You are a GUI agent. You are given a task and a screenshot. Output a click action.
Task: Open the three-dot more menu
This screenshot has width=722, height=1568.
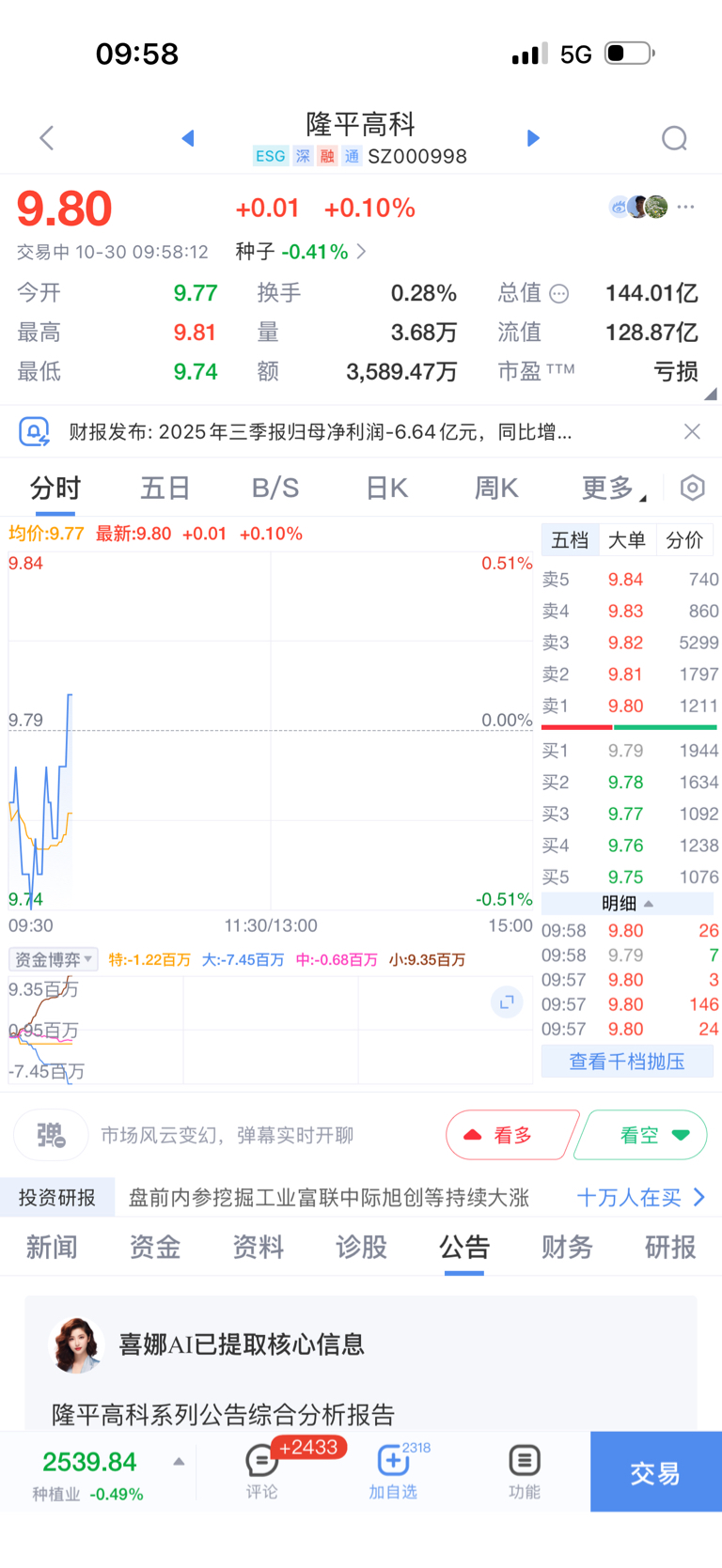click(x=686, y=207)
